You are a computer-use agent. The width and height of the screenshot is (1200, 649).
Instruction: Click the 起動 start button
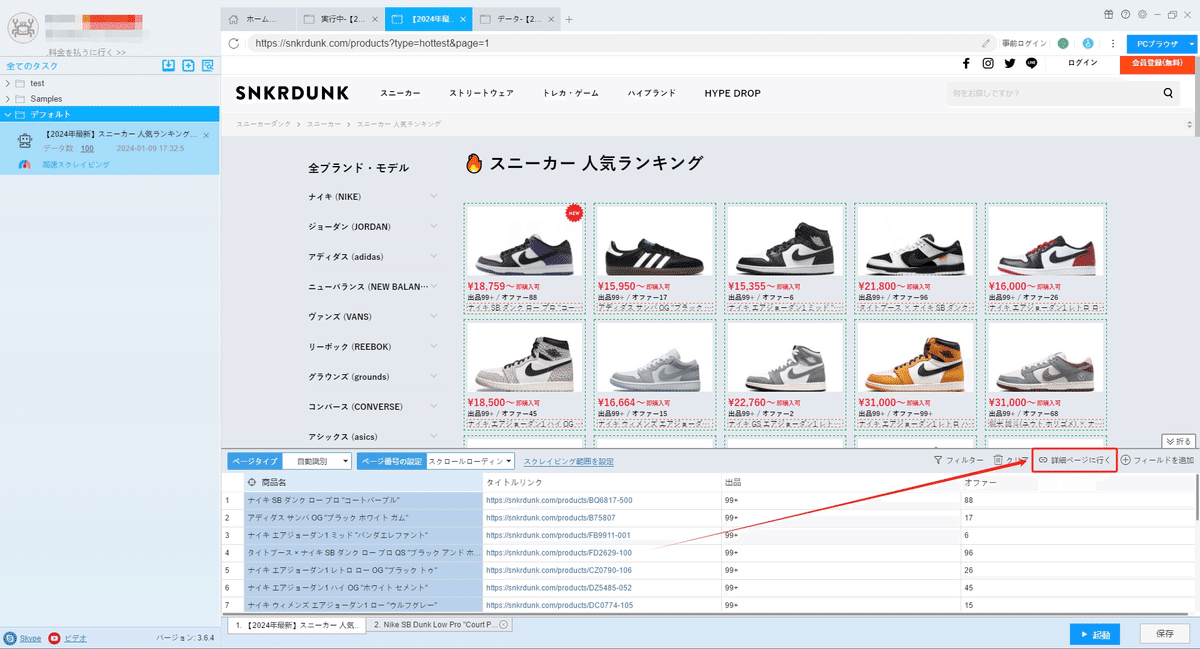click(x=1094, y=634)
